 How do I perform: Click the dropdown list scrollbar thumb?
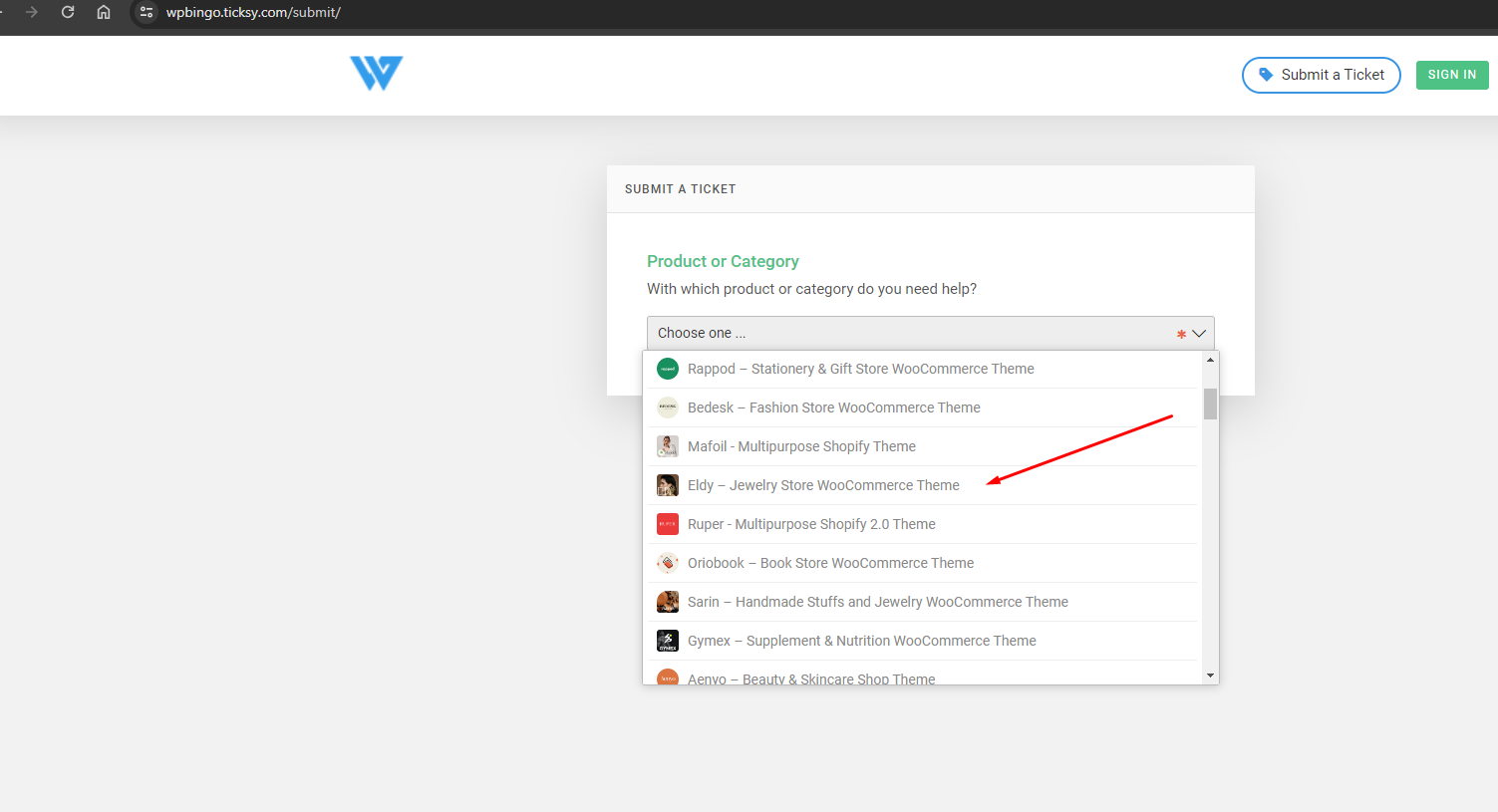(x=1210, y=404)
